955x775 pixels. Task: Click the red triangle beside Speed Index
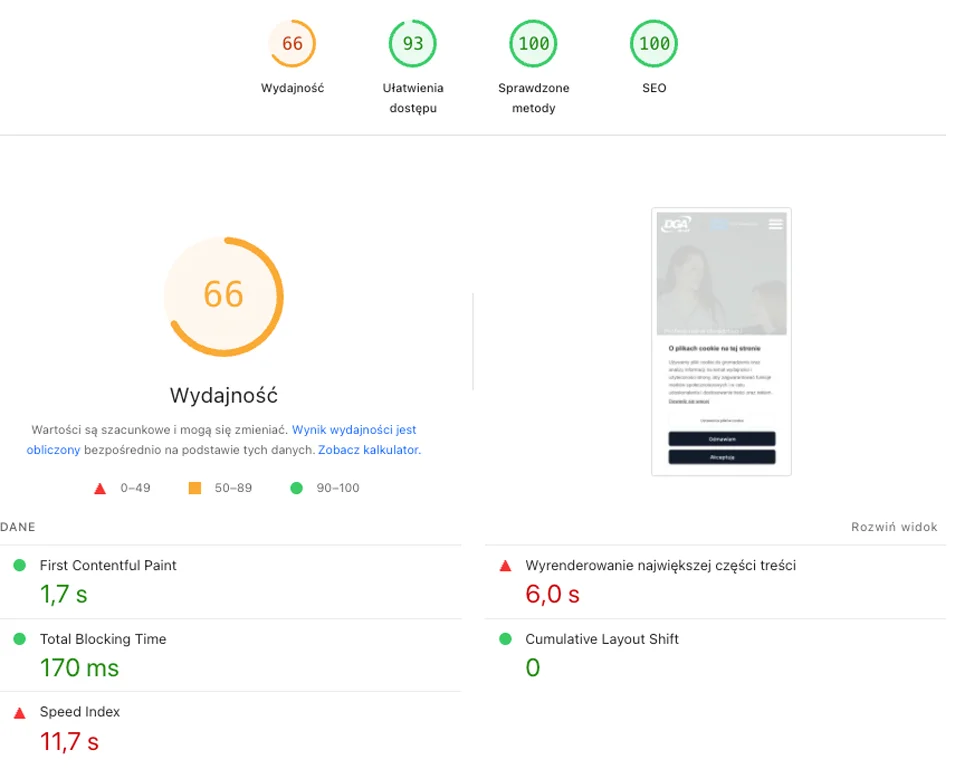(19, 712)
